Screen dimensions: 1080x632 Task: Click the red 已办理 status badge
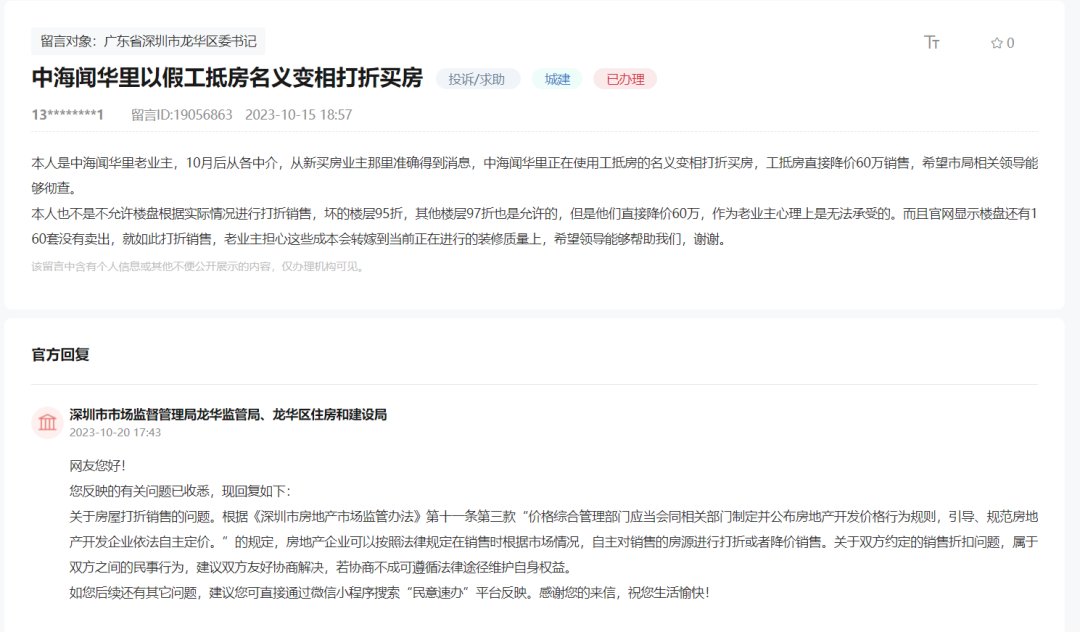point(624,79)
